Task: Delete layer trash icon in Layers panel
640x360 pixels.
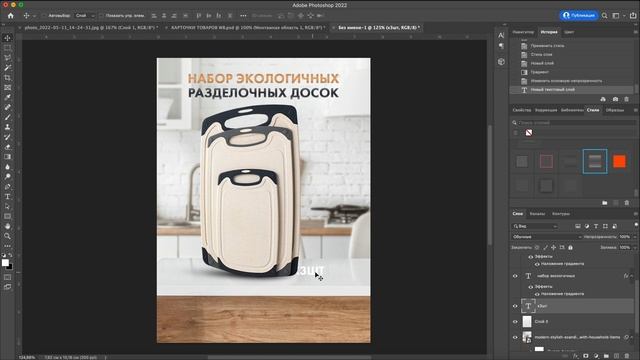Action: tap(627, 356)
